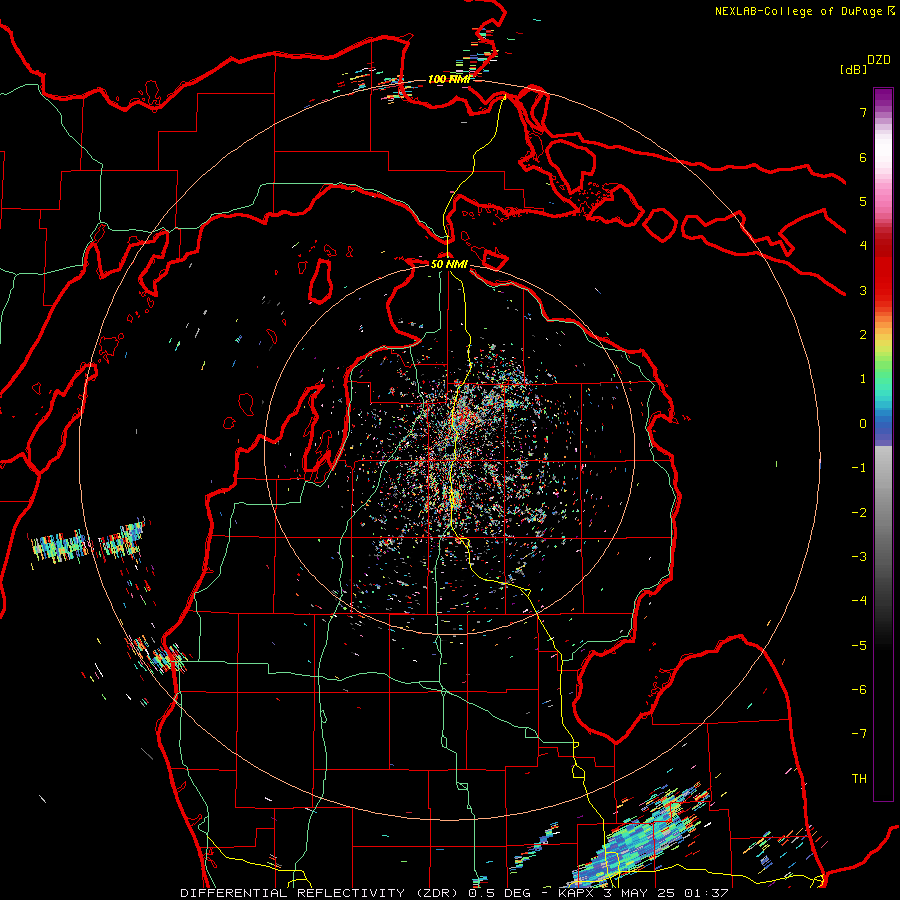Click the -6 value on the dB scale
The width and height of the screenshot is (900, 900).
point(859,690)
